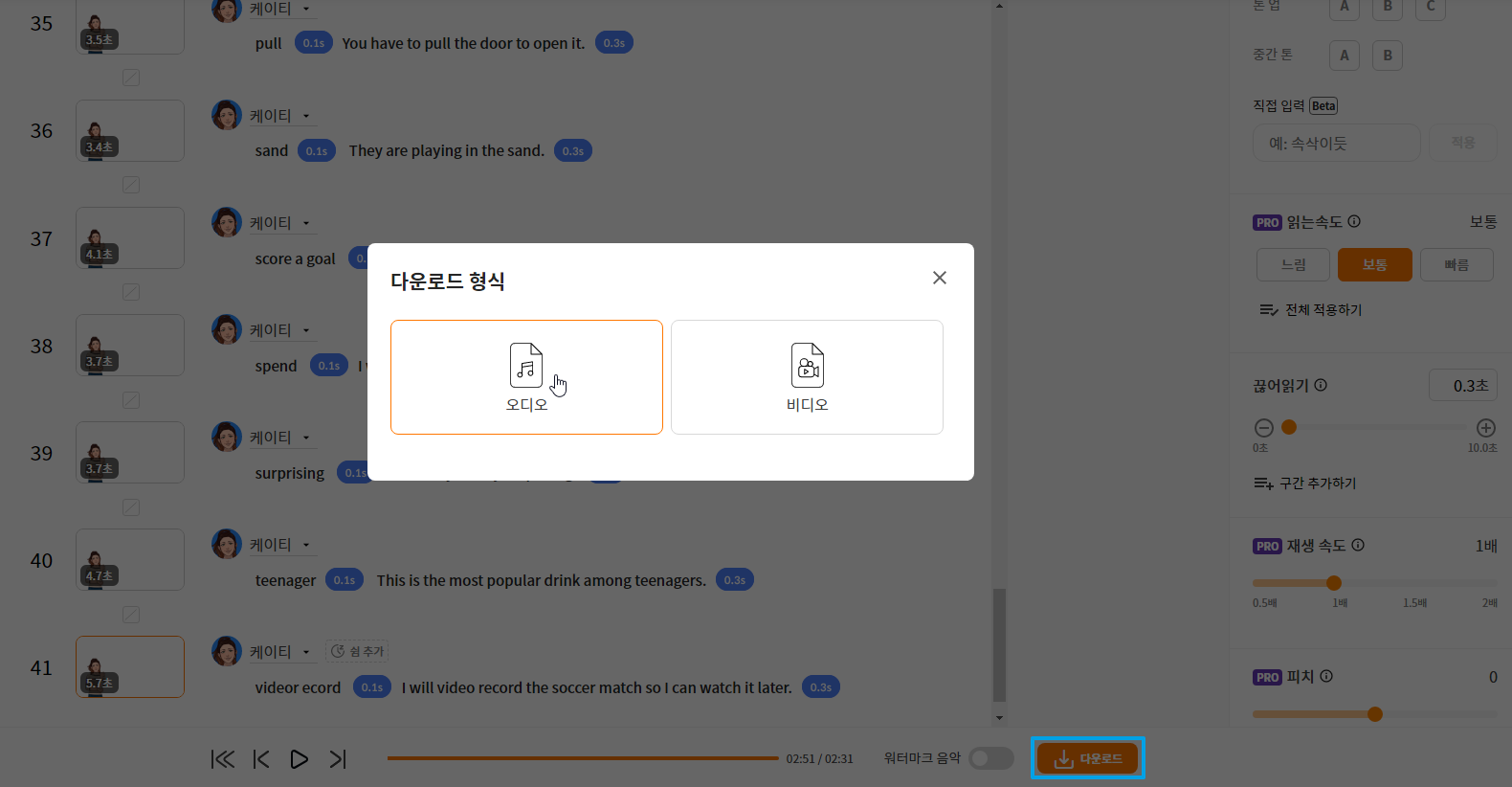The image size is (1512, 787).
Task: Click 0.1s pause badge after 'sand'
Action: [317, 150]
